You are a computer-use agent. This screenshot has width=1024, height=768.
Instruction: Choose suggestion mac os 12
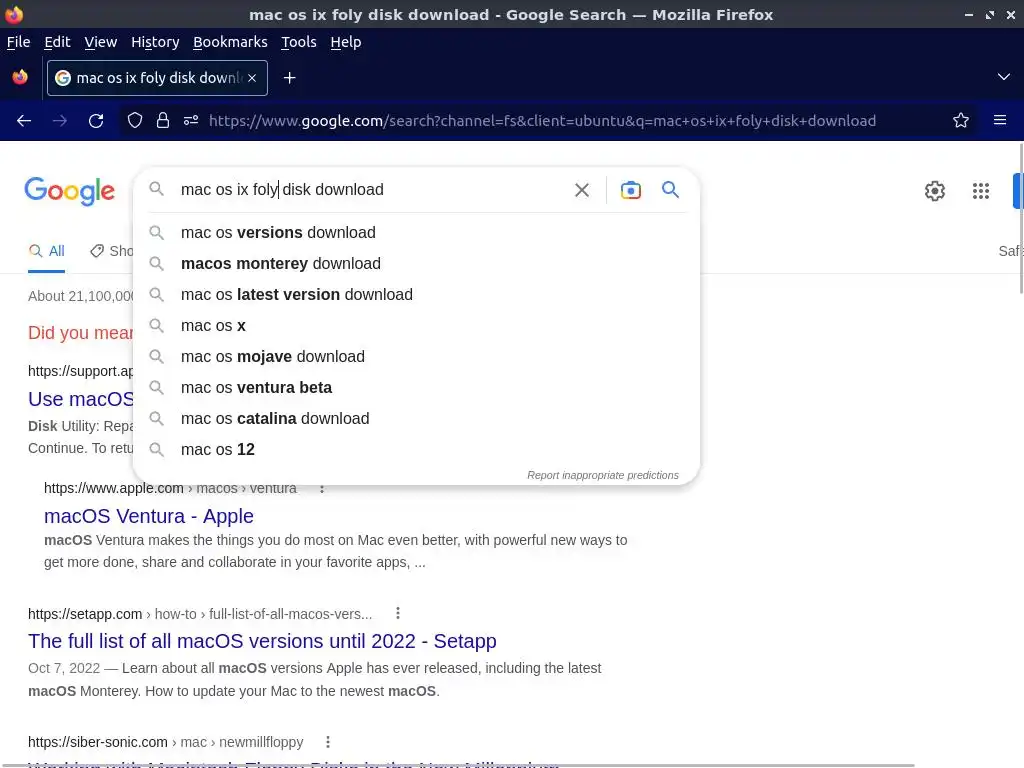point(417,450)
